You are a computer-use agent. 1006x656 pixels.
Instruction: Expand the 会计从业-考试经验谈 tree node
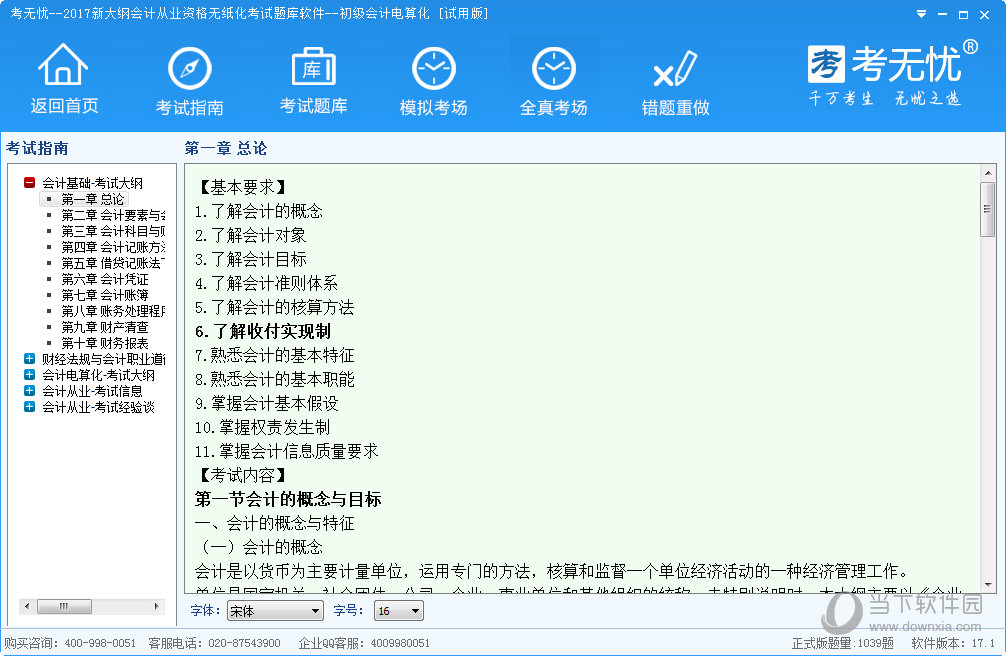click(x=30, y=407)
